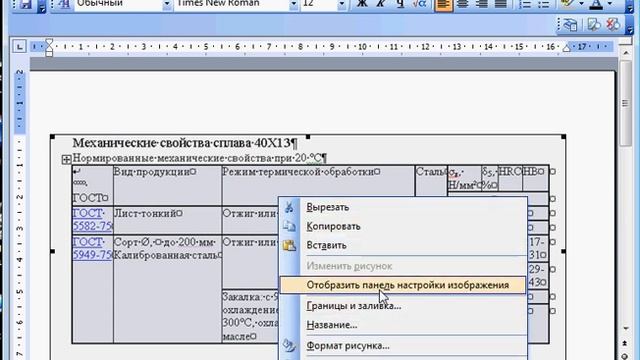
Task: Click into the font size field
Action: (319, 4)
